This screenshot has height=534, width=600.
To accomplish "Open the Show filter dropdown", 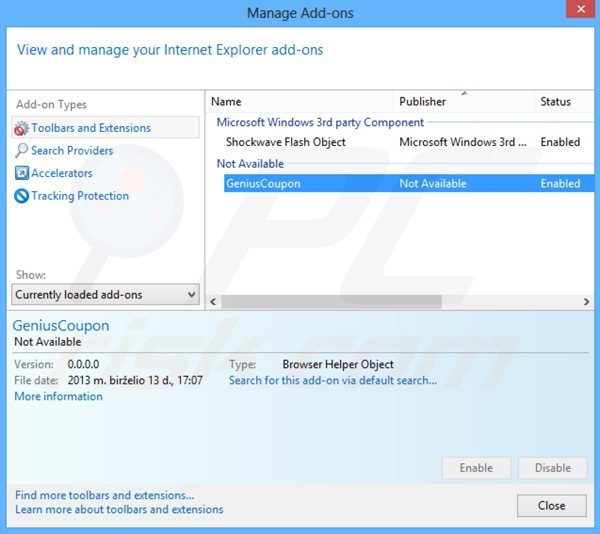I will point(105,295).
